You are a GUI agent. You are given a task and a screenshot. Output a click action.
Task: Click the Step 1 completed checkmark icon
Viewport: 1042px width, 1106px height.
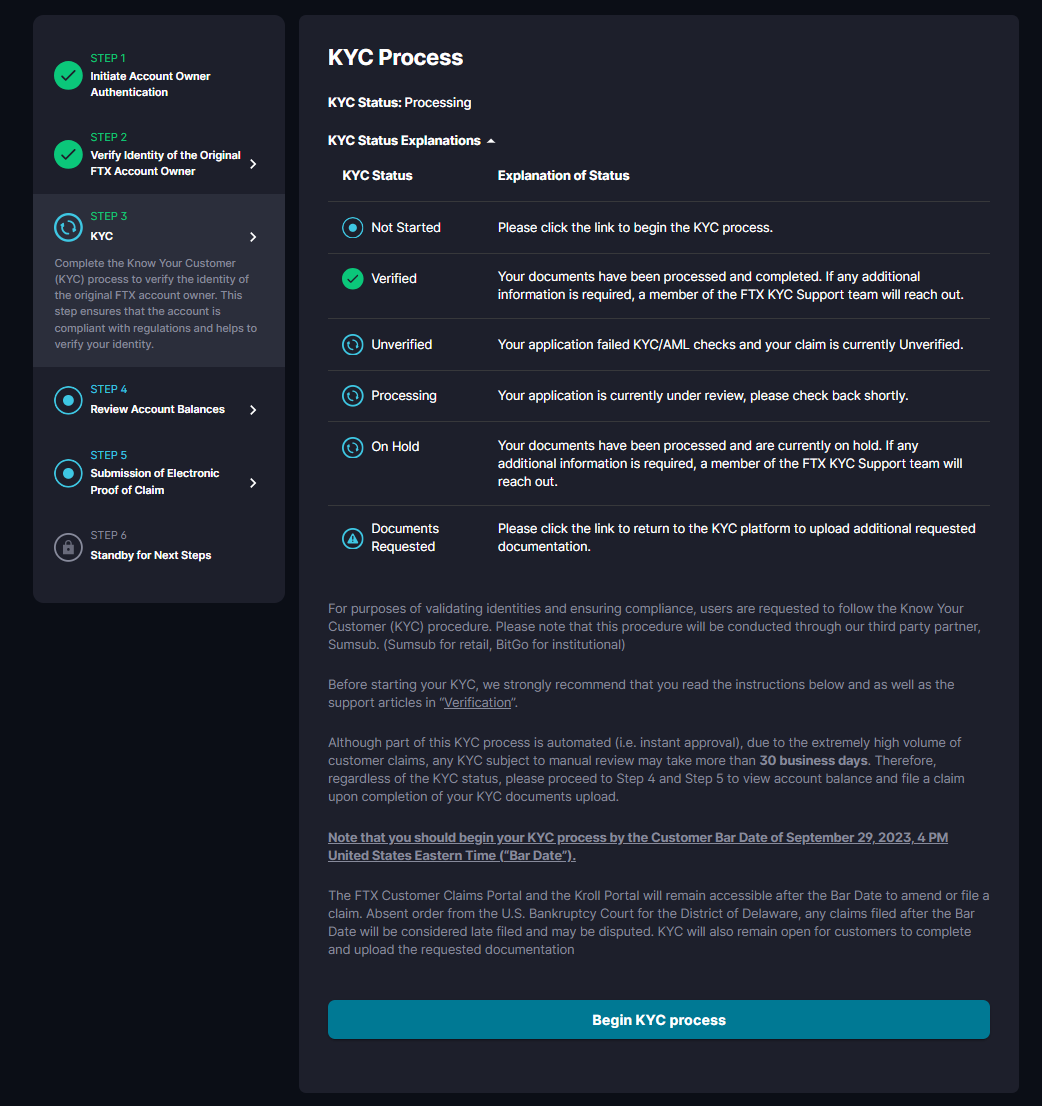[x=67, y=75]
